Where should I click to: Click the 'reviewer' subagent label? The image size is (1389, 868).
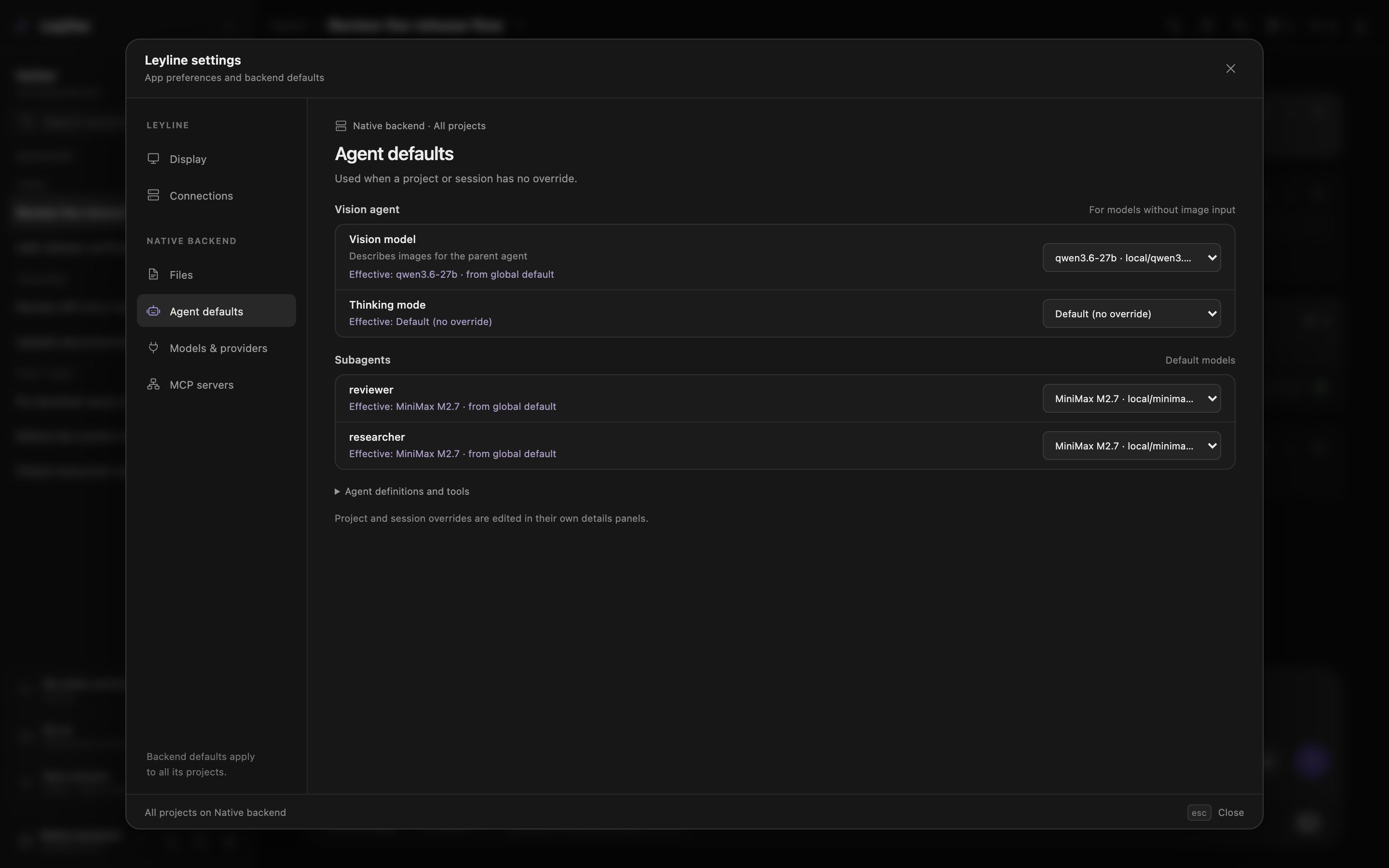[x=371, y=390]
